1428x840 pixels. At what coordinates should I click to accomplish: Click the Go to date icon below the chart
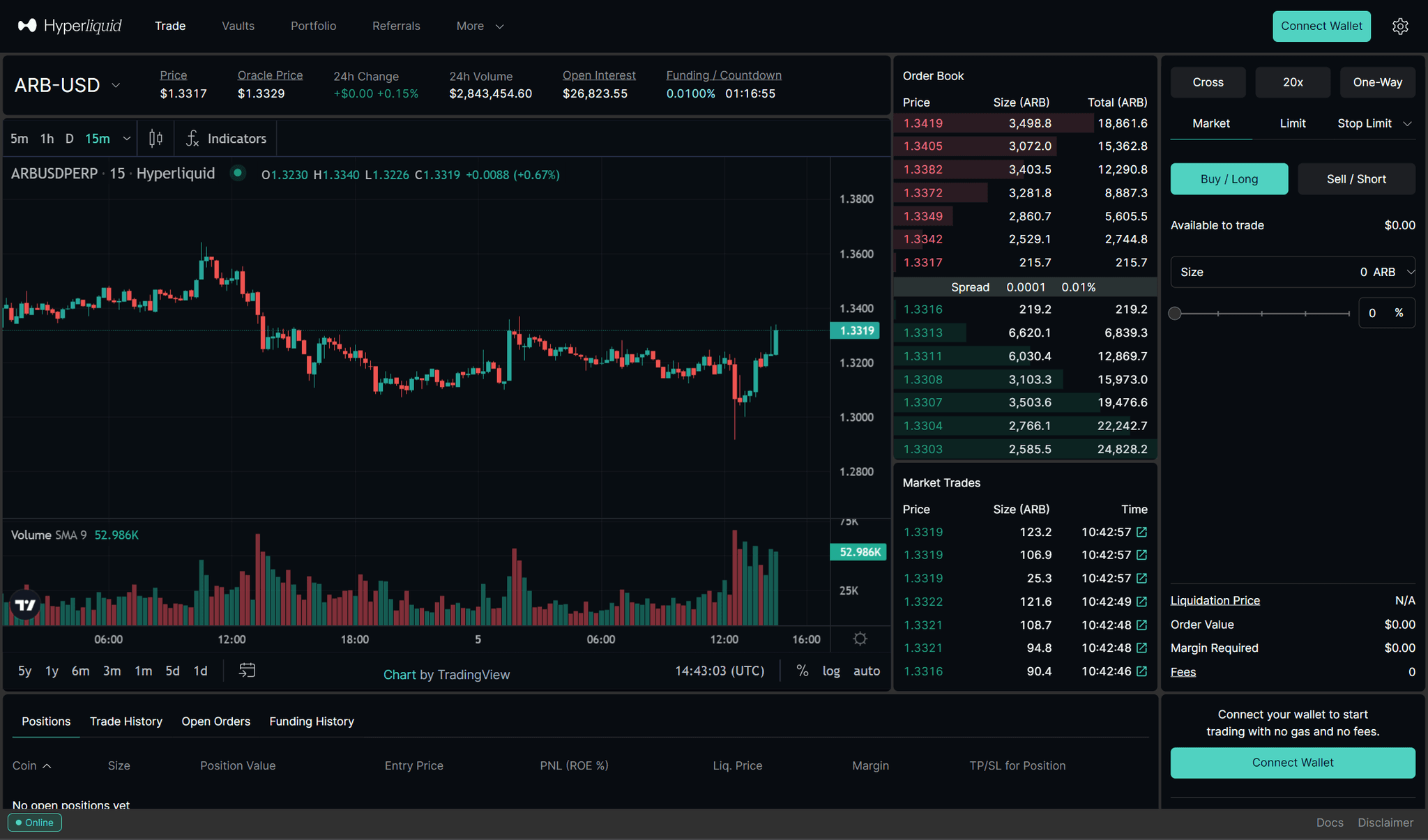[247, 670]
